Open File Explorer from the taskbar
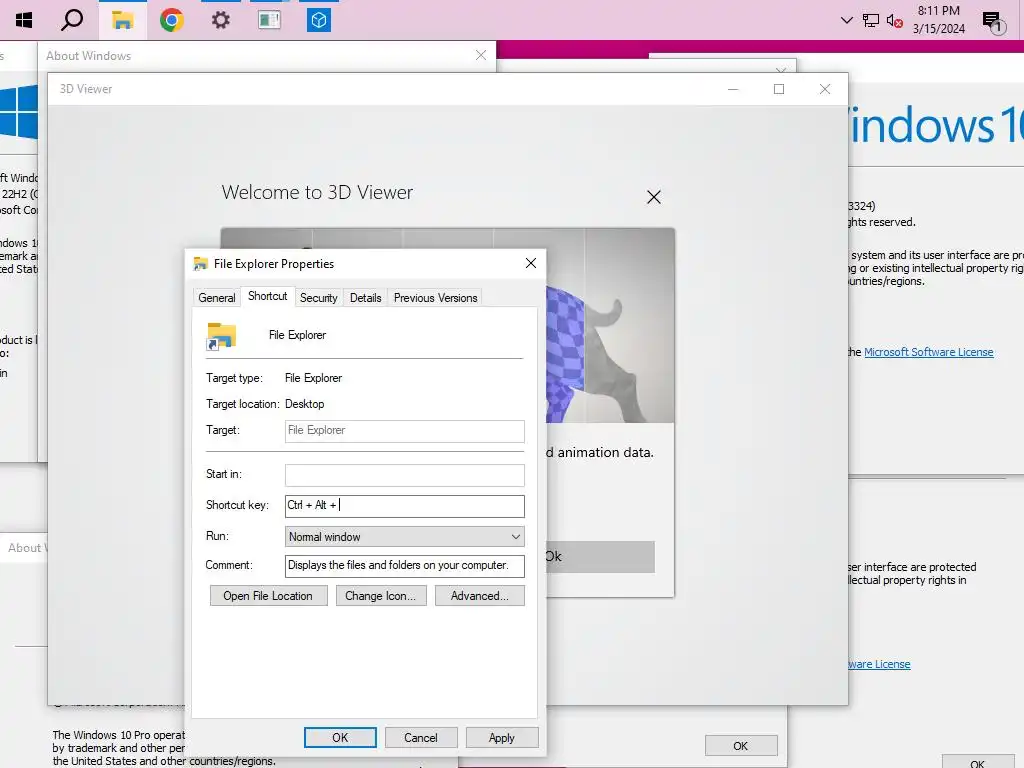1024x768 pixels. point(122,20)
